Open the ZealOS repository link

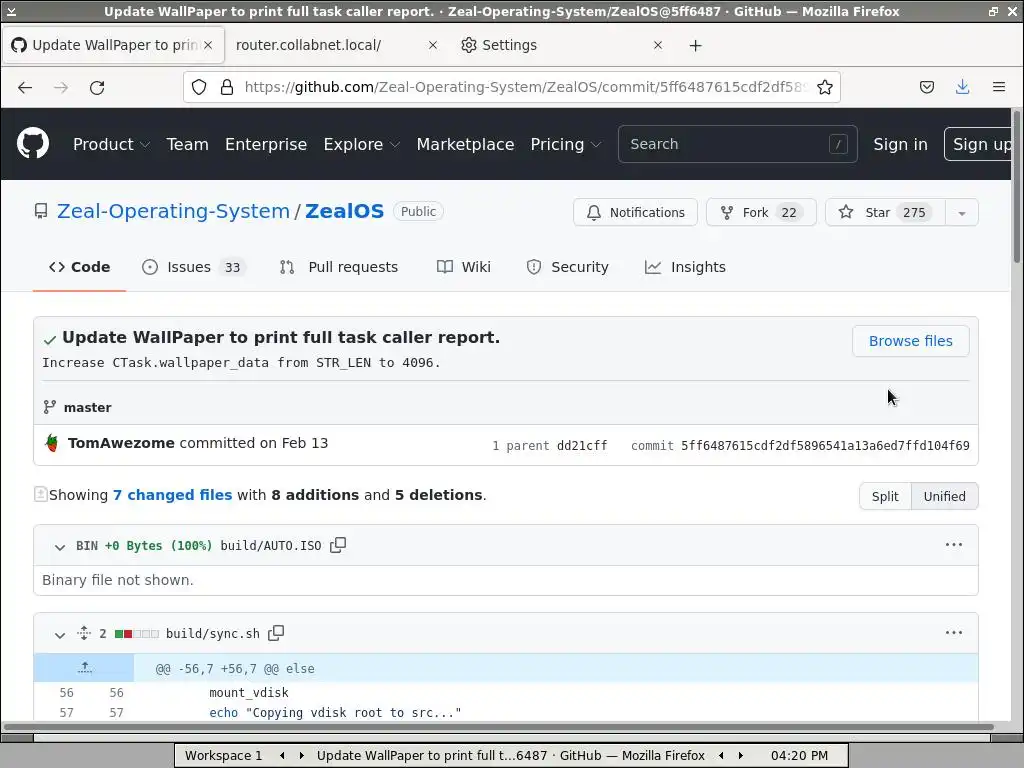[x=344, y=212]
